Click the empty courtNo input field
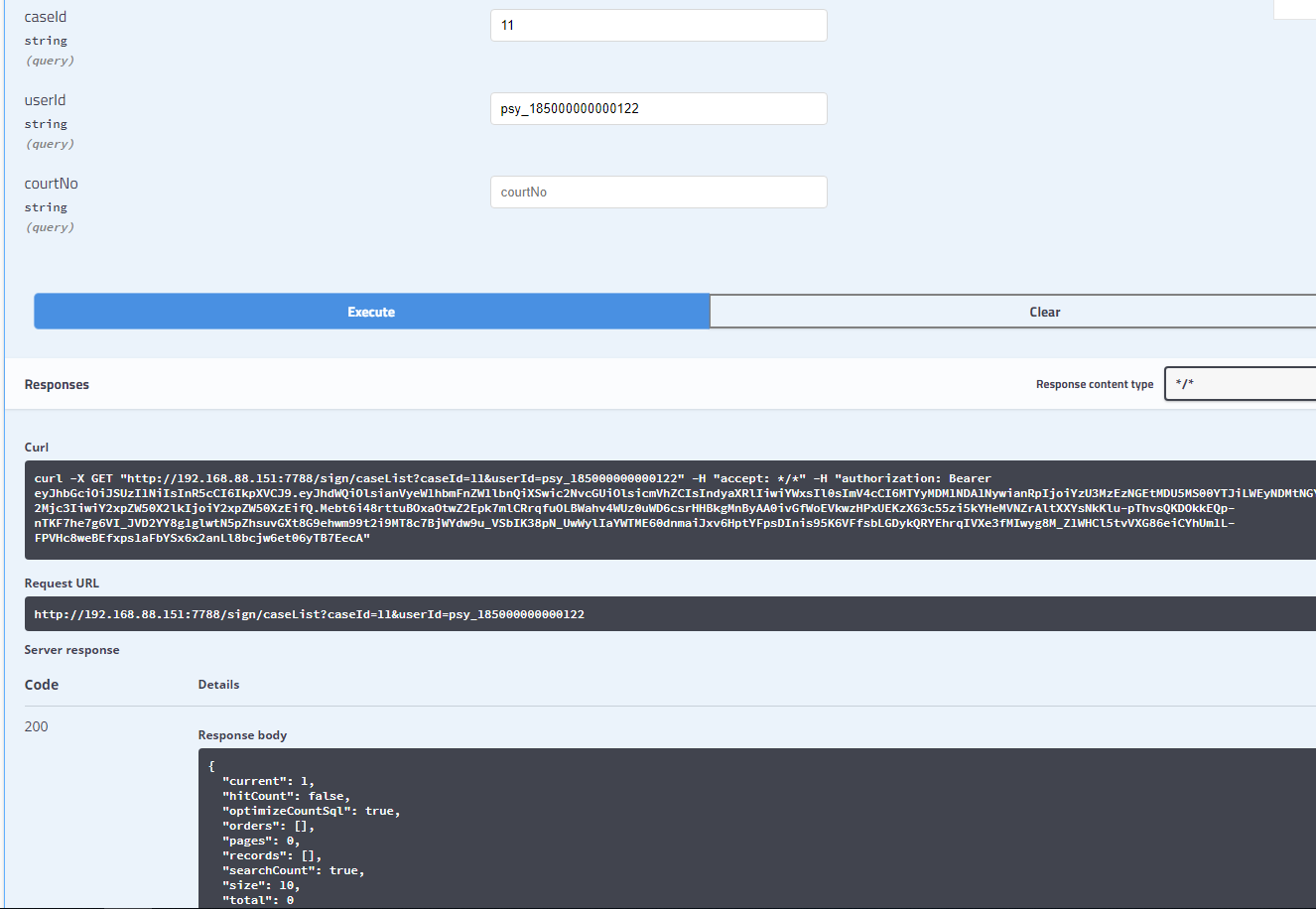This screenshot has width=1316, height=909. point(658,193)
